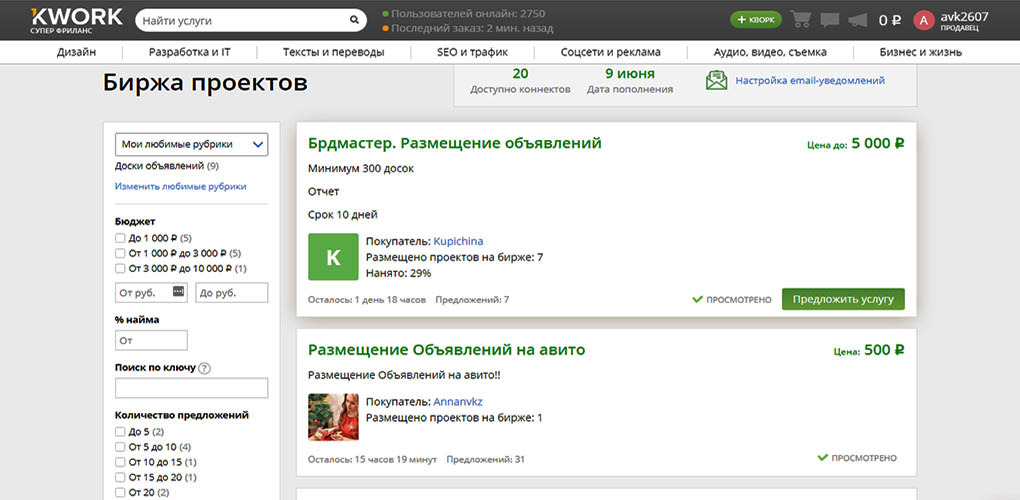Click the 0 ₽ balance in header

tap(890, 20)
